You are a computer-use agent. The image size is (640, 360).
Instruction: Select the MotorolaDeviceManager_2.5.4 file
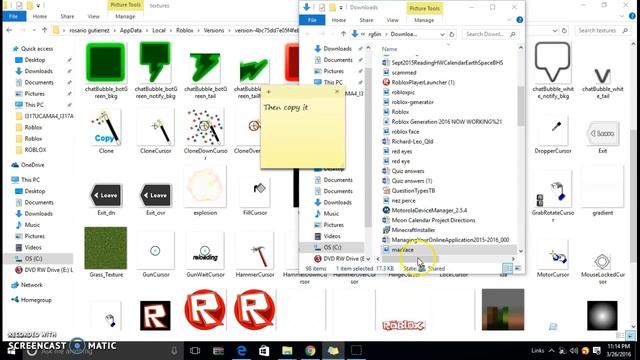(x=429, y=210)
